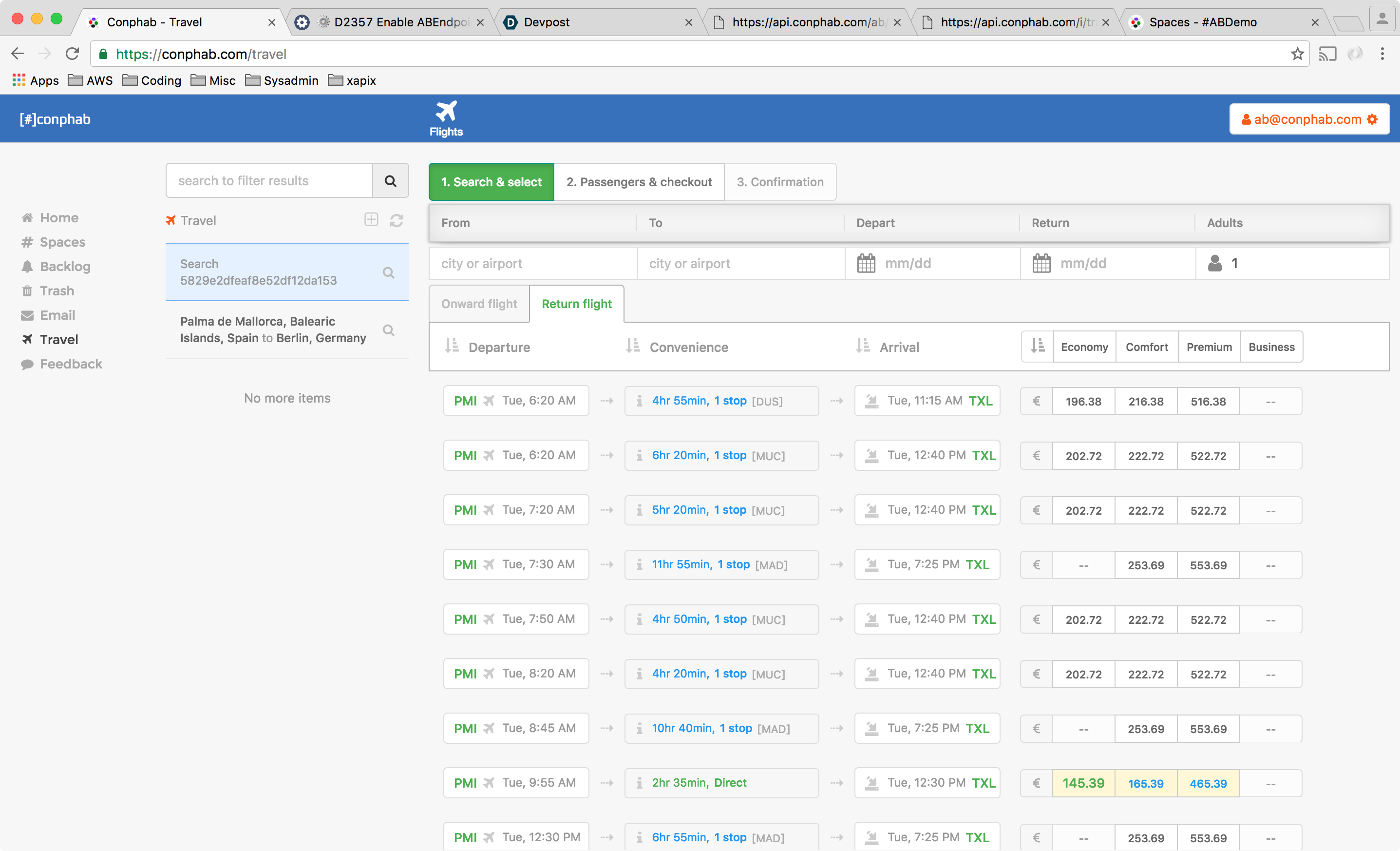Choose highlighted 145.39 economy direct fare
The image size is (1400, 851).
[x=1083, y=783]
